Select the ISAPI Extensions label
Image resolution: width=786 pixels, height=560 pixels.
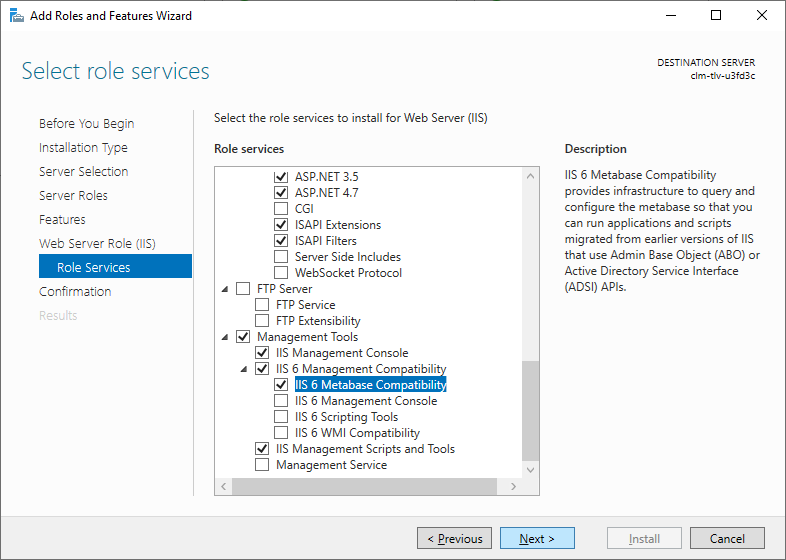[x=338, y=225]
